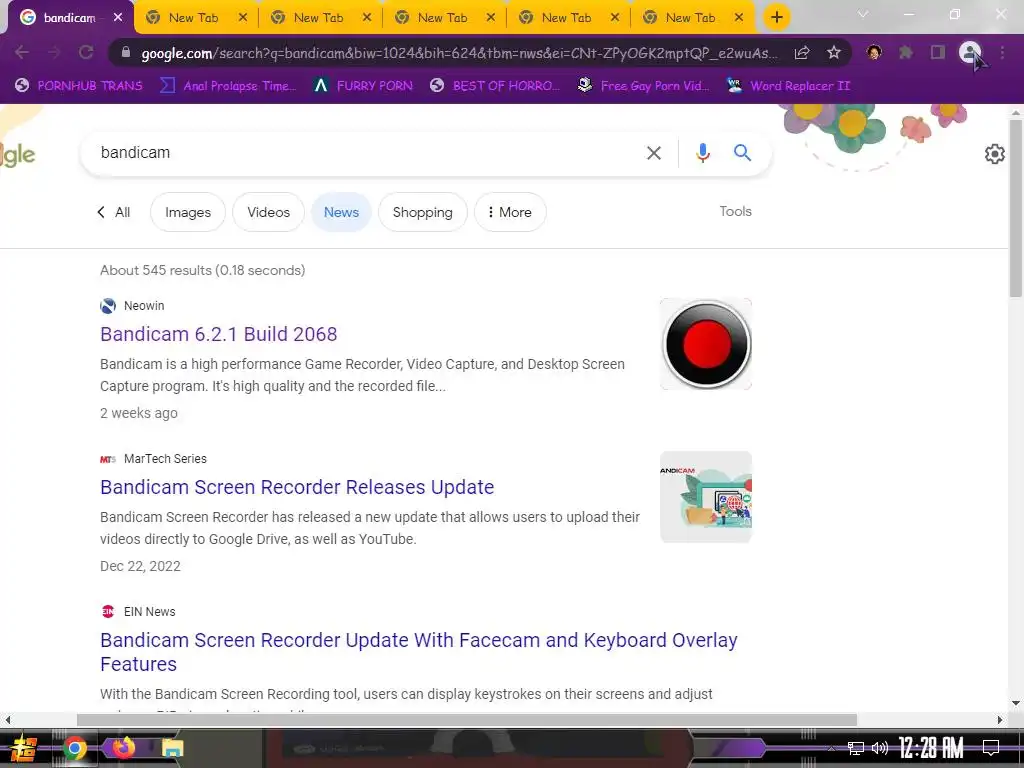This screenshot has height=768, width=1024.
Task: Click the MarTech Series favicon
Action: point(108,459)
